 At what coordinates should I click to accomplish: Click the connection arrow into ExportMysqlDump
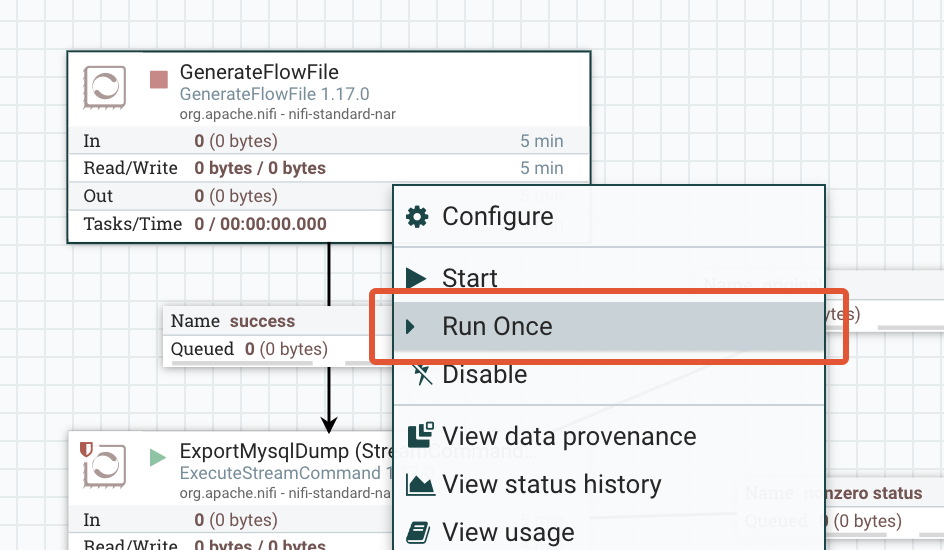coord(329,425)
